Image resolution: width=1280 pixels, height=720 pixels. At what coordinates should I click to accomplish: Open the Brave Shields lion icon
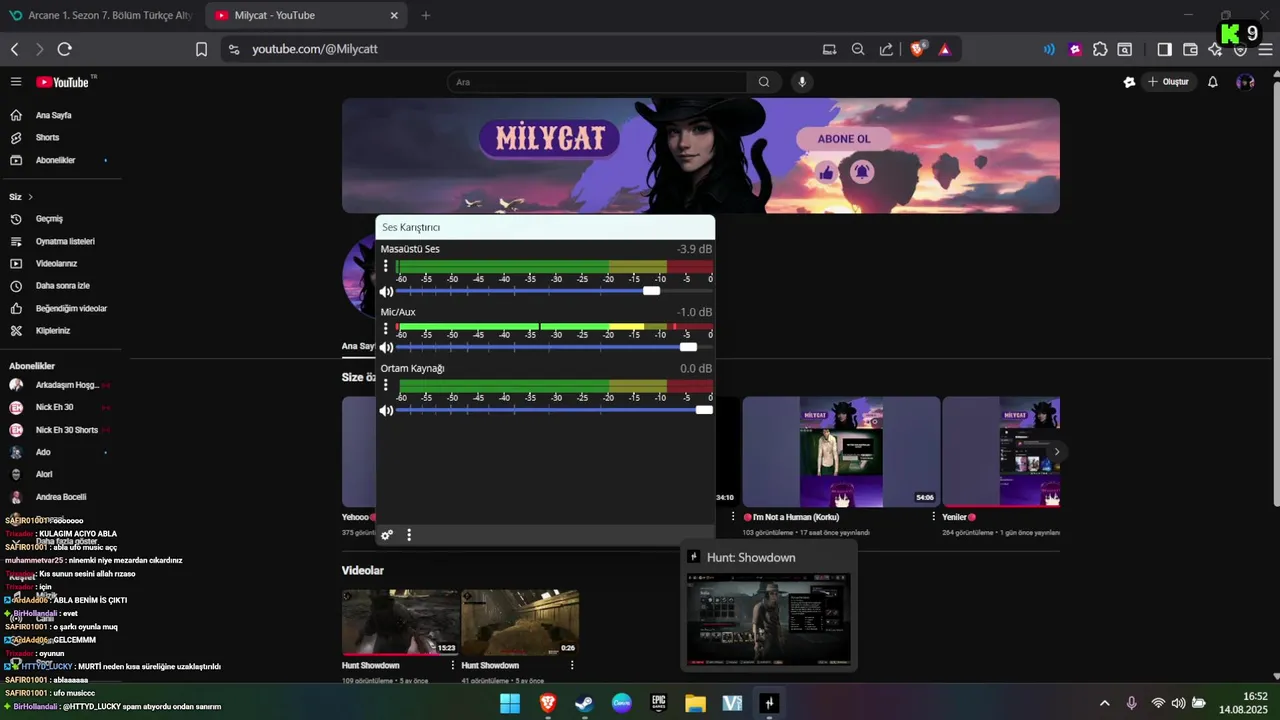coord(917,49)
